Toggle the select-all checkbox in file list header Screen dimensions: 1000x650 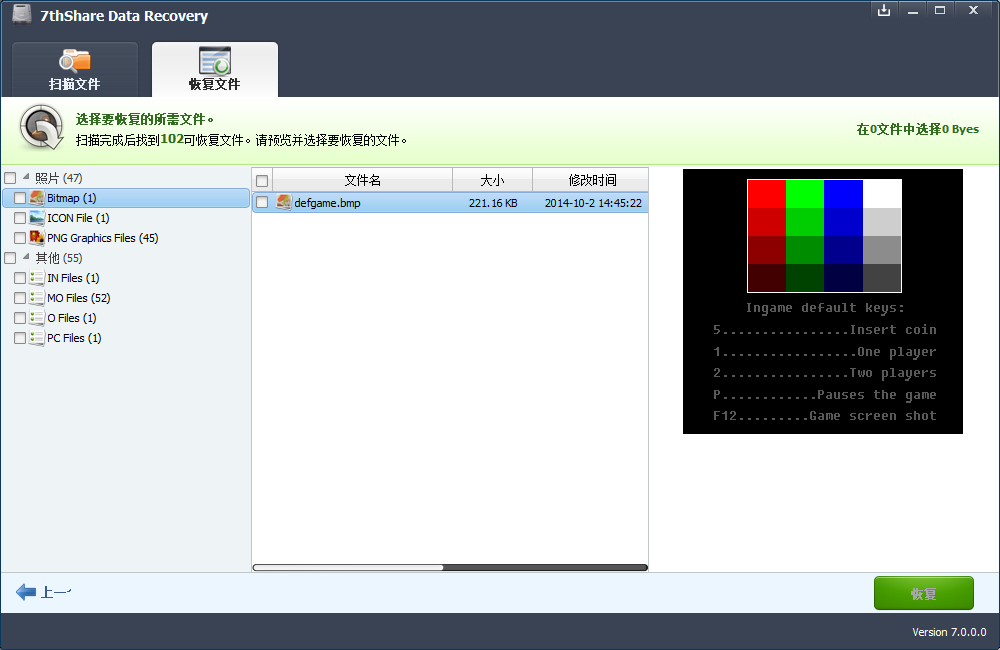262,181
